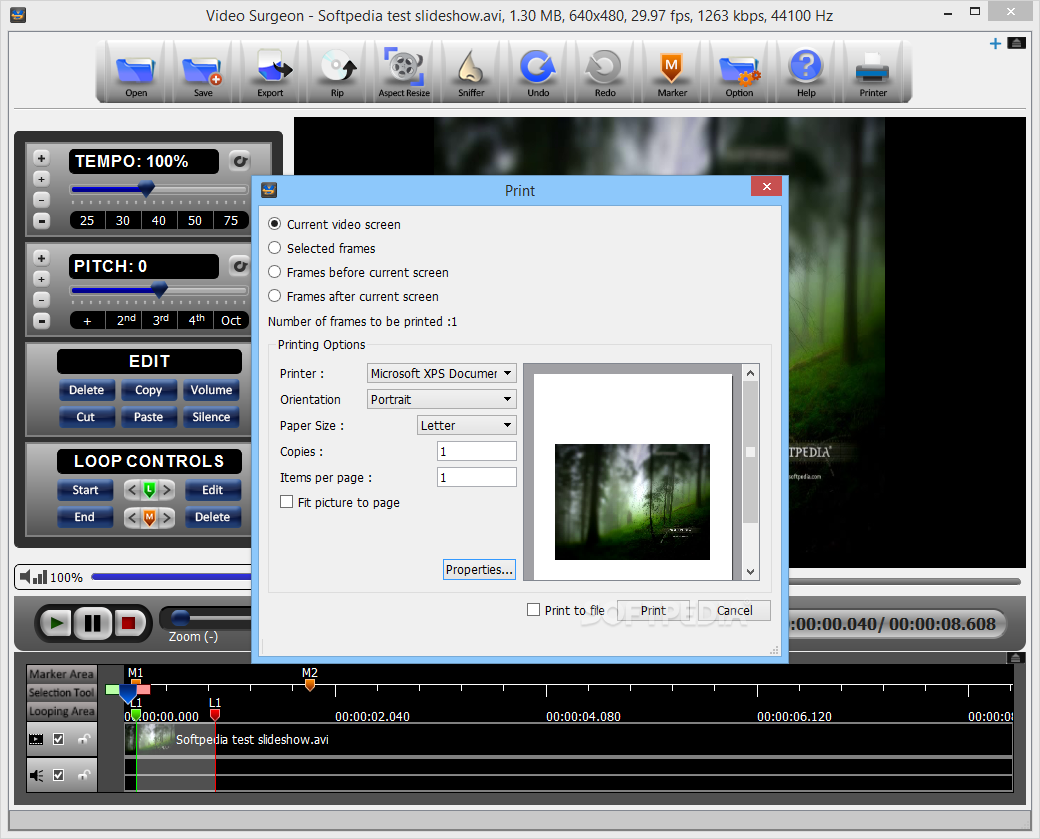Open the Orientation dropdown

(x=442, y=399)
